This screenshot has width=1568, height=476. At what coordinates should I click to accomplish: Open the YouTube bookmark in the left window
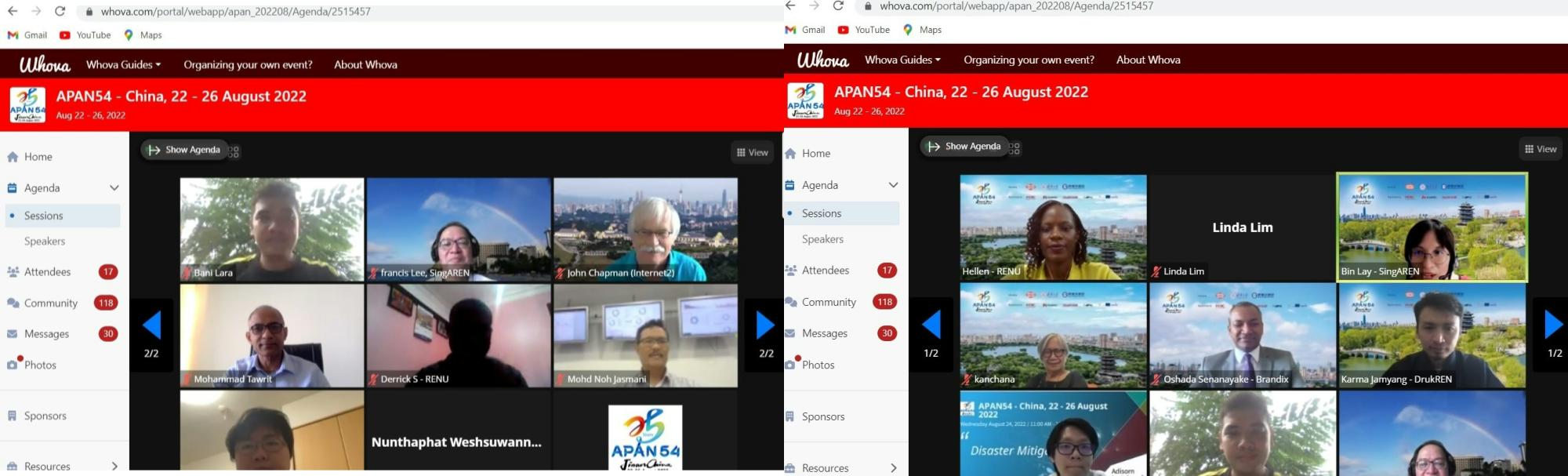click(x=85, y=35)
